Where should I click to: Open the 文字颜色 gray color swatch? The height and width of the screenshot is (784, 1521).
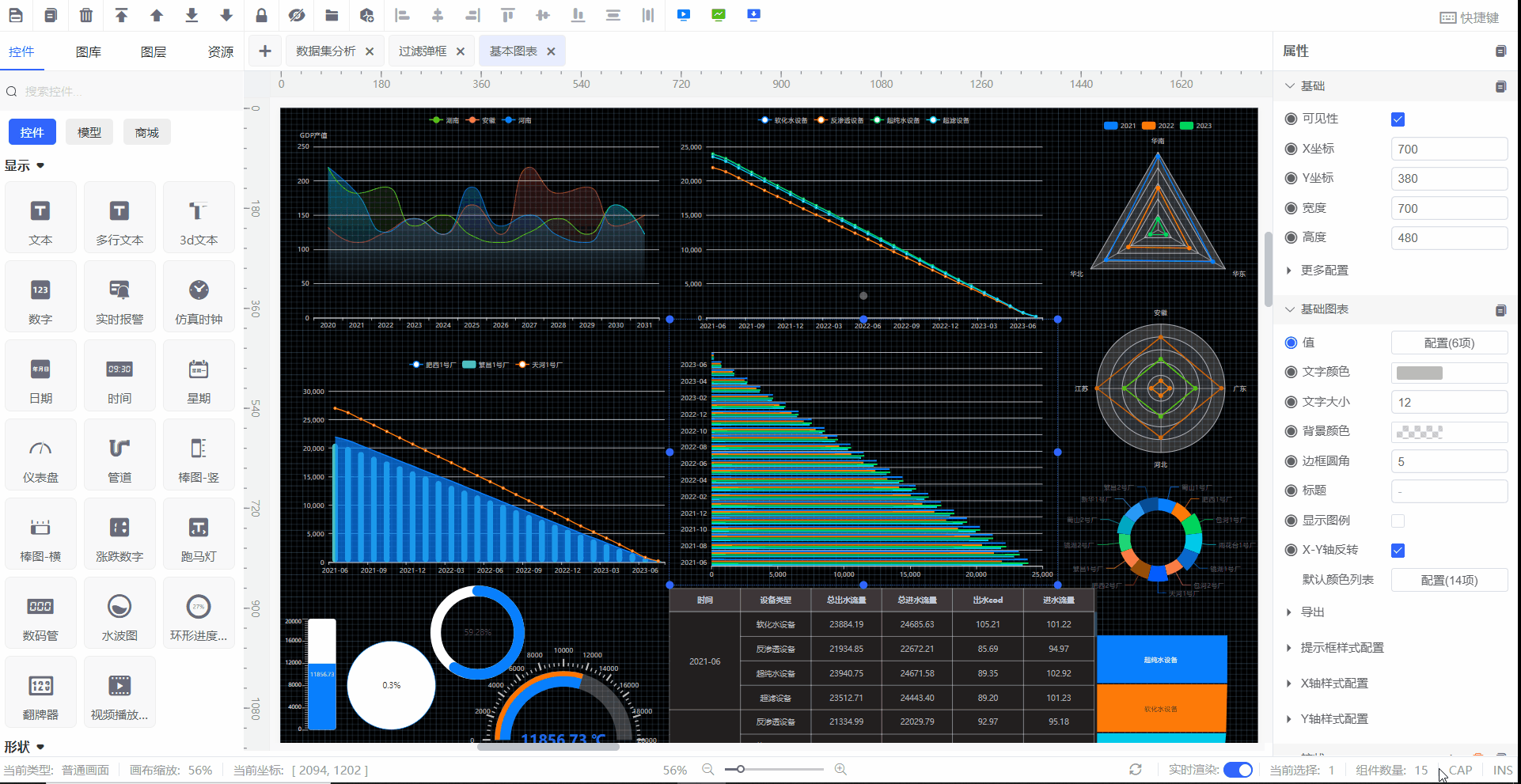coord(1420,373)
